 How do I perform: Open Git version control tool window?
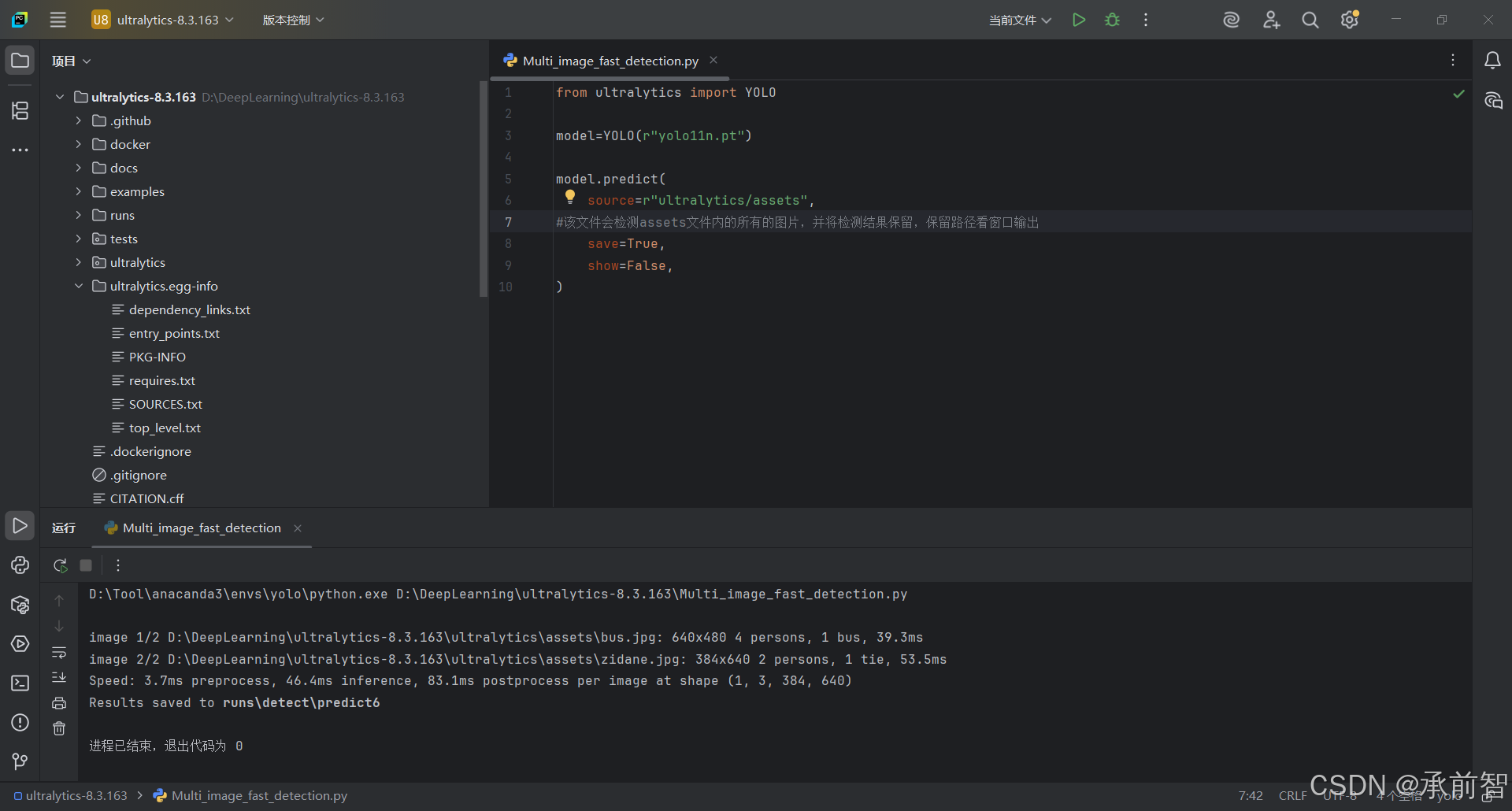[x=20, y=761]
